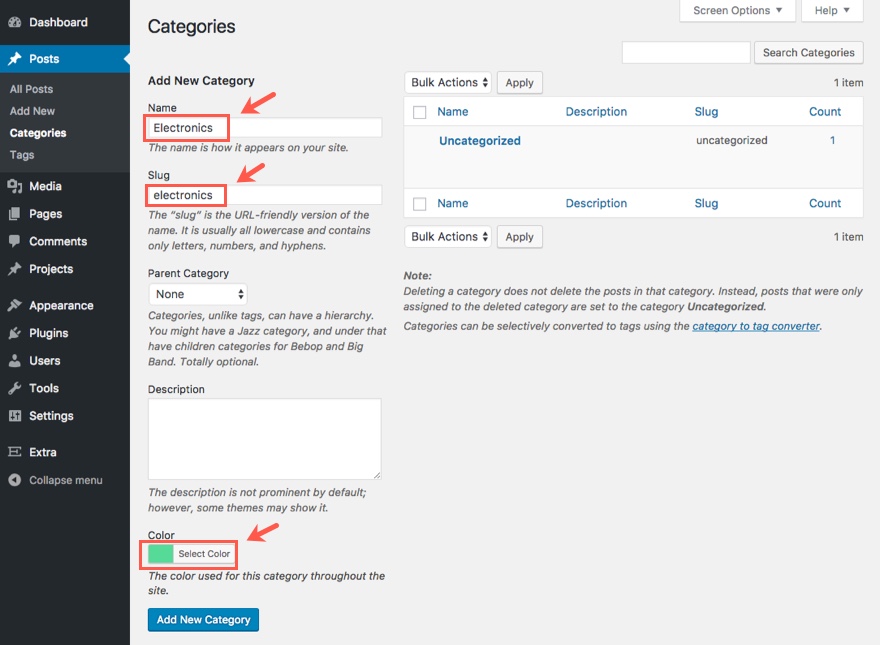Viewport: 880px width, 645px height.
Task: Open the top Bulk Actions dropdown
Action: pos(450,82)
